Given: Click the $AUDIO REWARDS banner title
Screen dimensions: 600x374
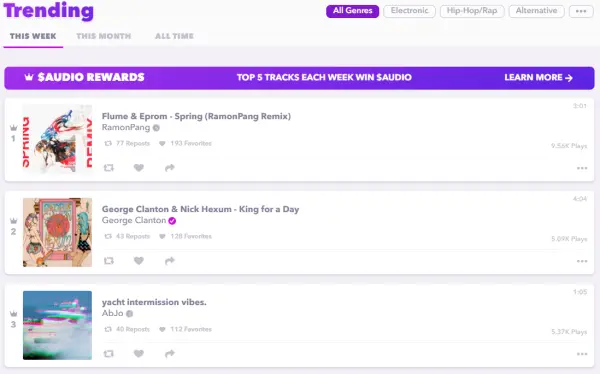Looking at the screenshot, I should pos(91,77).
